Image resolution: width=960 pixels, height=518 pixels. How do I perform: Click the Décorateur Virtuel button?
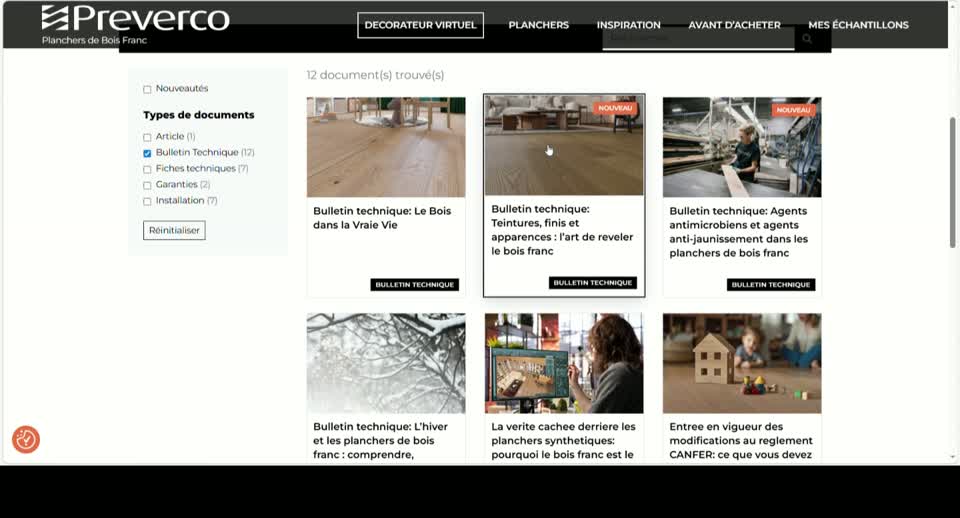(420, 25)
